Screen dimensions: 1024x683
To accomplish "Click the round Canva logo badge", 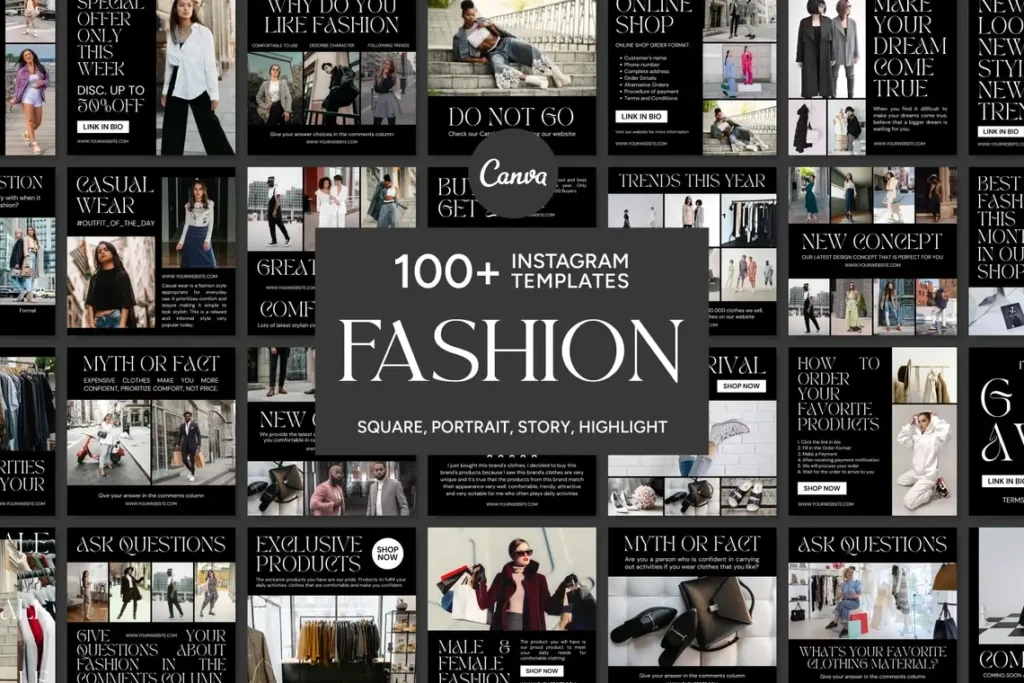I will [x=512, y=174].
